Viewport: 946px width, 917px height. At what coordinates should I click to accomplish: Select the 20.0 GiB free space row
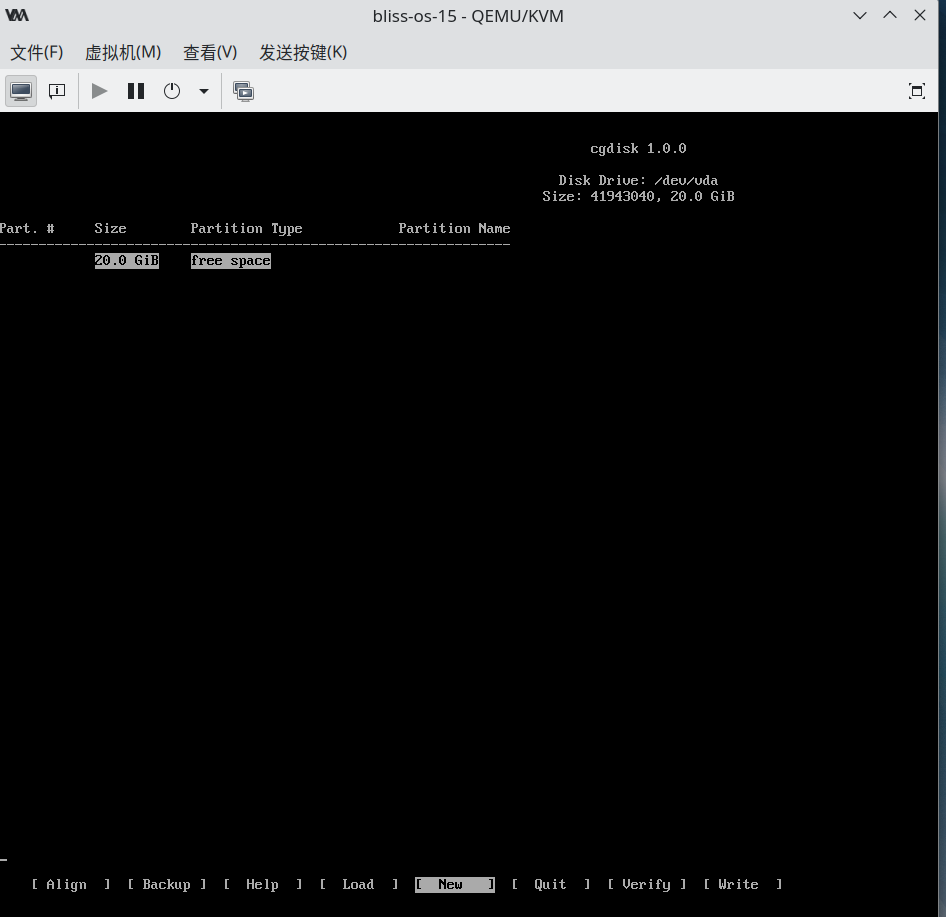coord(182,261)
